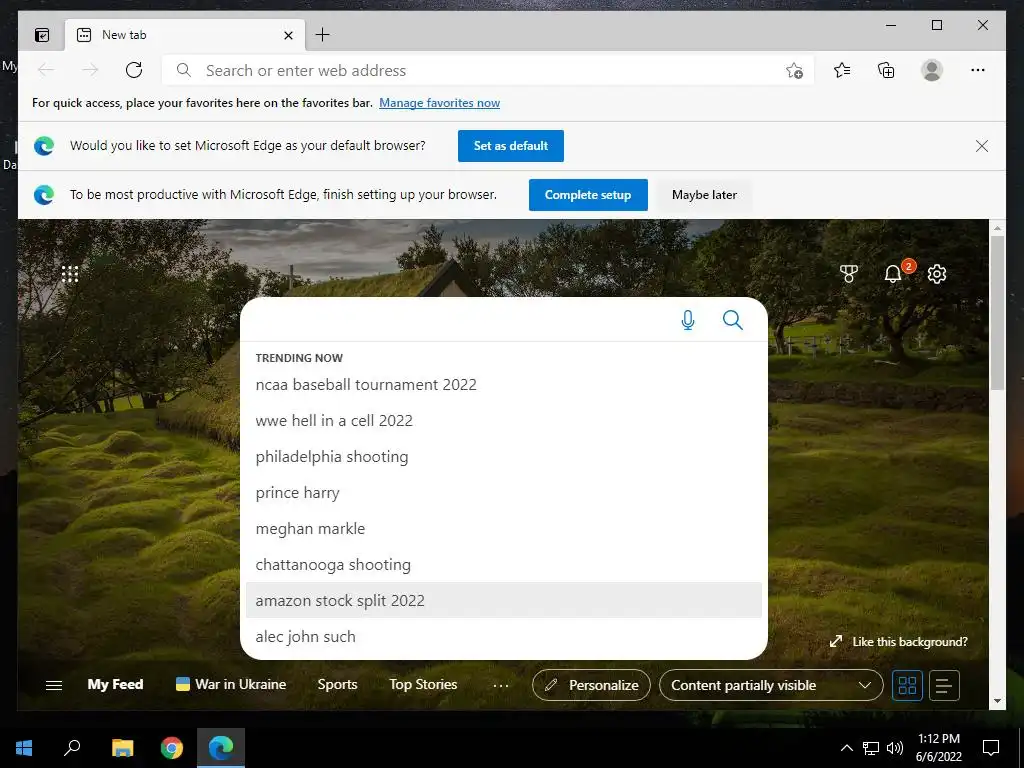Add this page to favorites star icon
Screen dimensions: 1024x768
click(x=794, y=71)
